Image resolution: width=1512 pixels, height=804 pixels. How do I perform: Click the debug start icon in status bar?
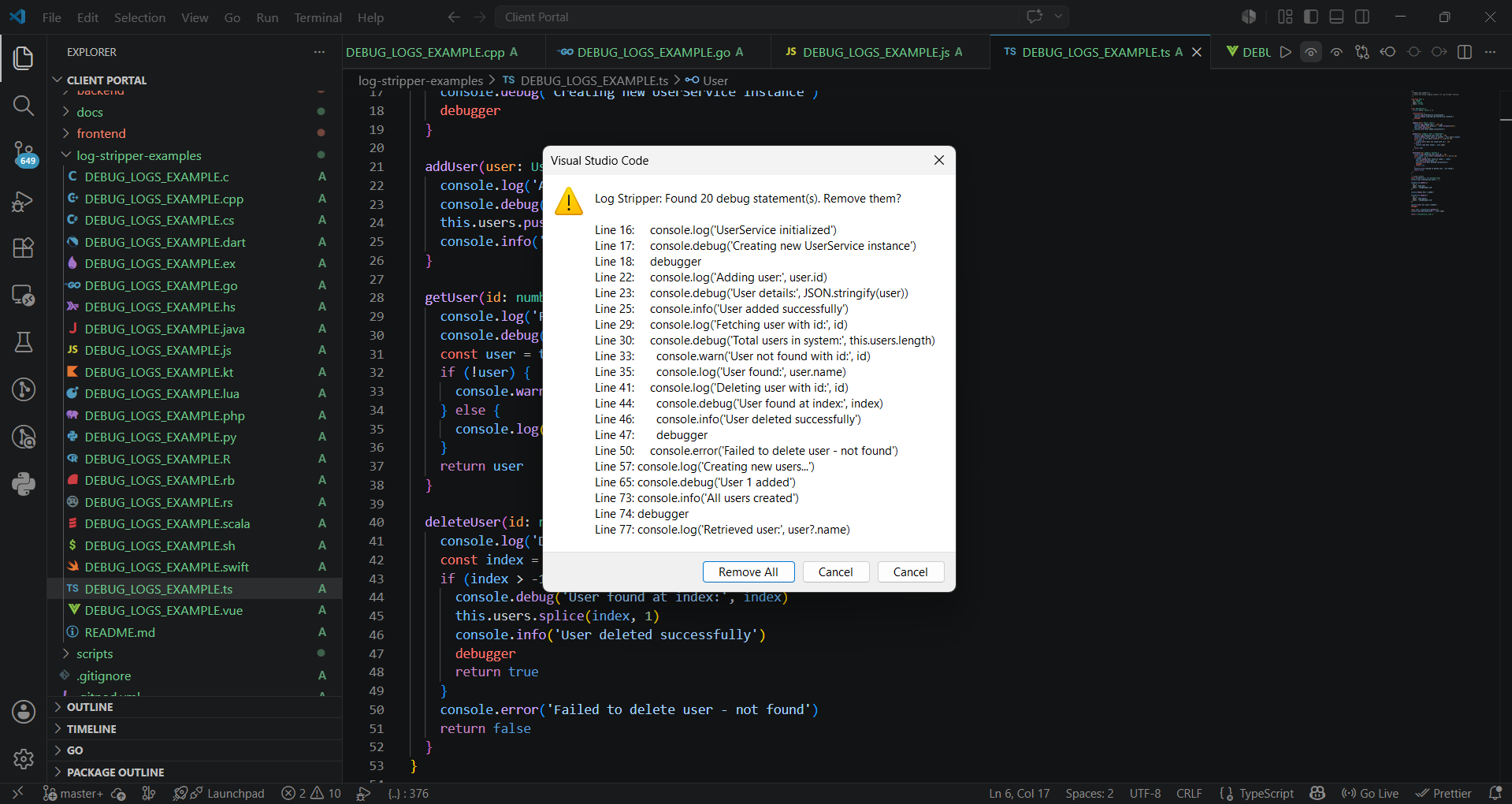pyautogui.click(x=363, y=793)
